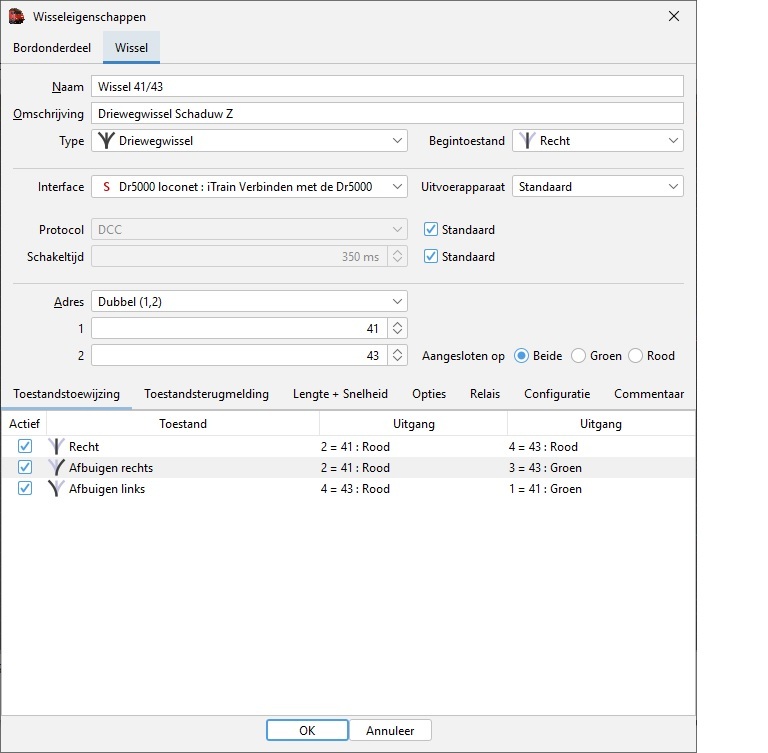Toggle the Standaard checkbox beside Protocol
The height and width of the screenshot is (753, 768).
[x=431, y=230]
